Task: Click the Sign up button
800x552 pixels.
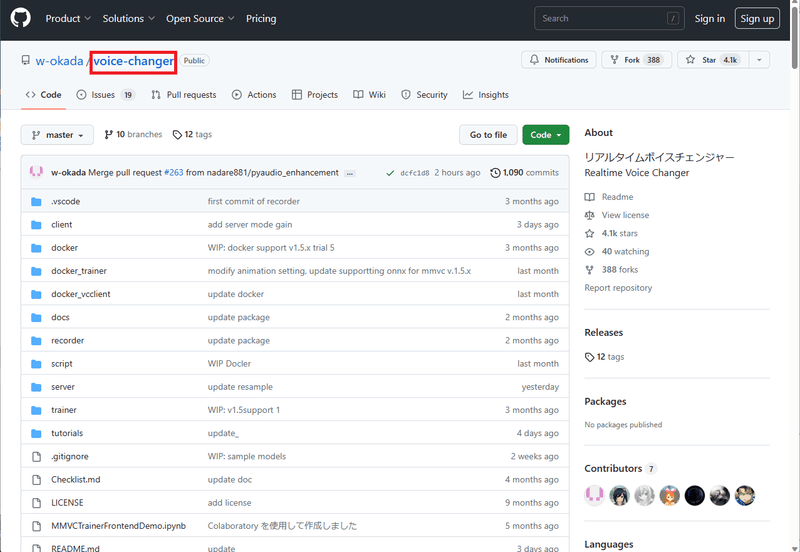Action: tap(757, 18)
